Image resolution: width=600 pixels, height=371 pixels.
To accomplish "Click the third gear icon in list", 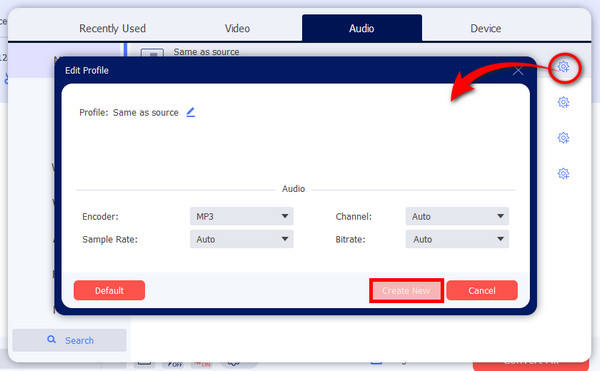I will (x=563, y=138).
